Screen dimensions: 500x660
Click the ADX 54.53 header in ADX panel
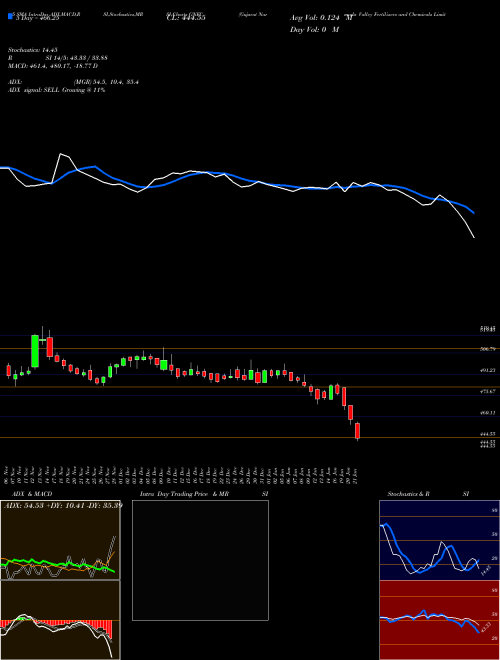(63, 505)
